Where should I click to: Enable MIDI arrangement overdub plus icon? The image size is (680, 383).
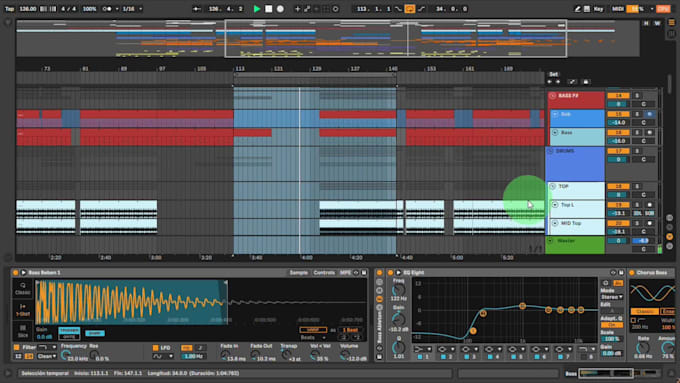pyautogui.click(x=298, y=9)
